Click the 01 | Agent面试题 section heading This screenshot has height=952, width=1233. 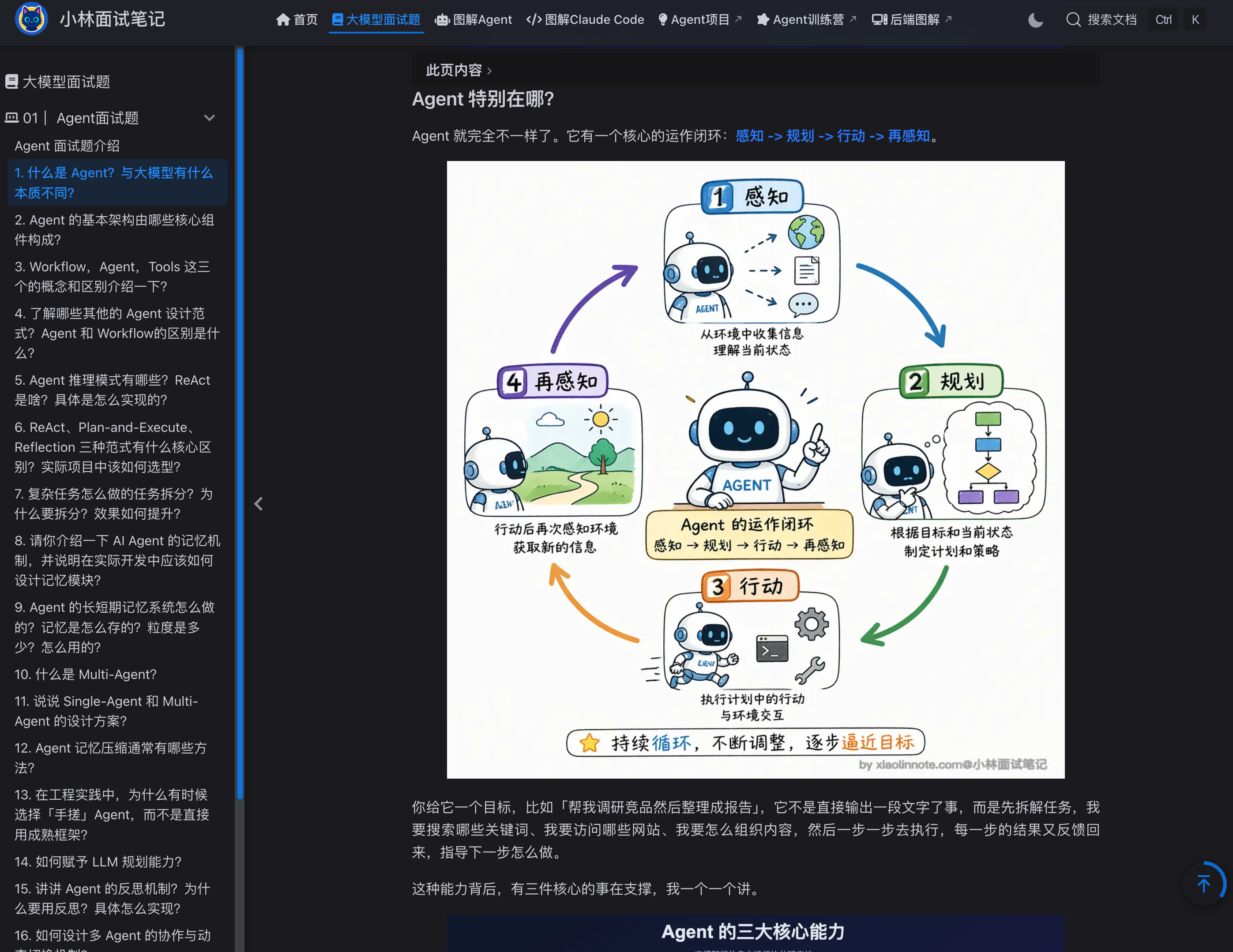coord(81,118)
